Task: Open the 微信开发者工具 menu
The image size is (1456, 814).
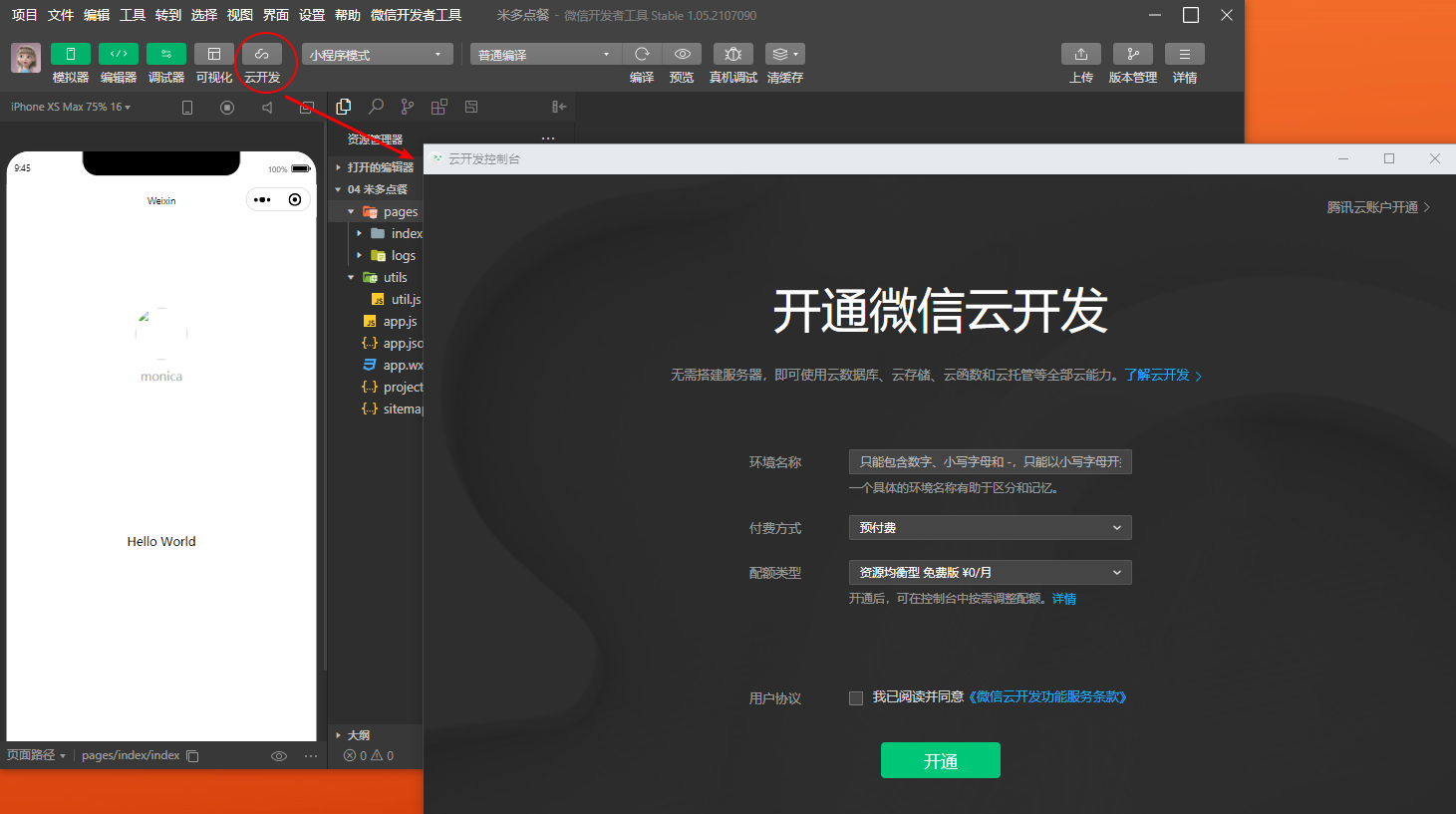Action: click(x=416, y=15)
